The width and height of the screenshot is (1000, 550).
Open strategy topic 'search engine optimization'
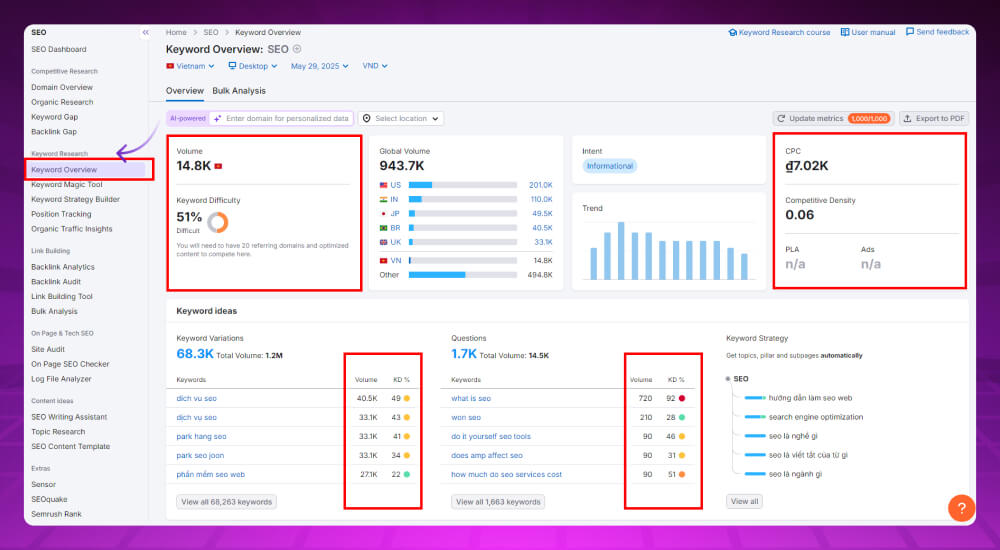pos(816,417)
